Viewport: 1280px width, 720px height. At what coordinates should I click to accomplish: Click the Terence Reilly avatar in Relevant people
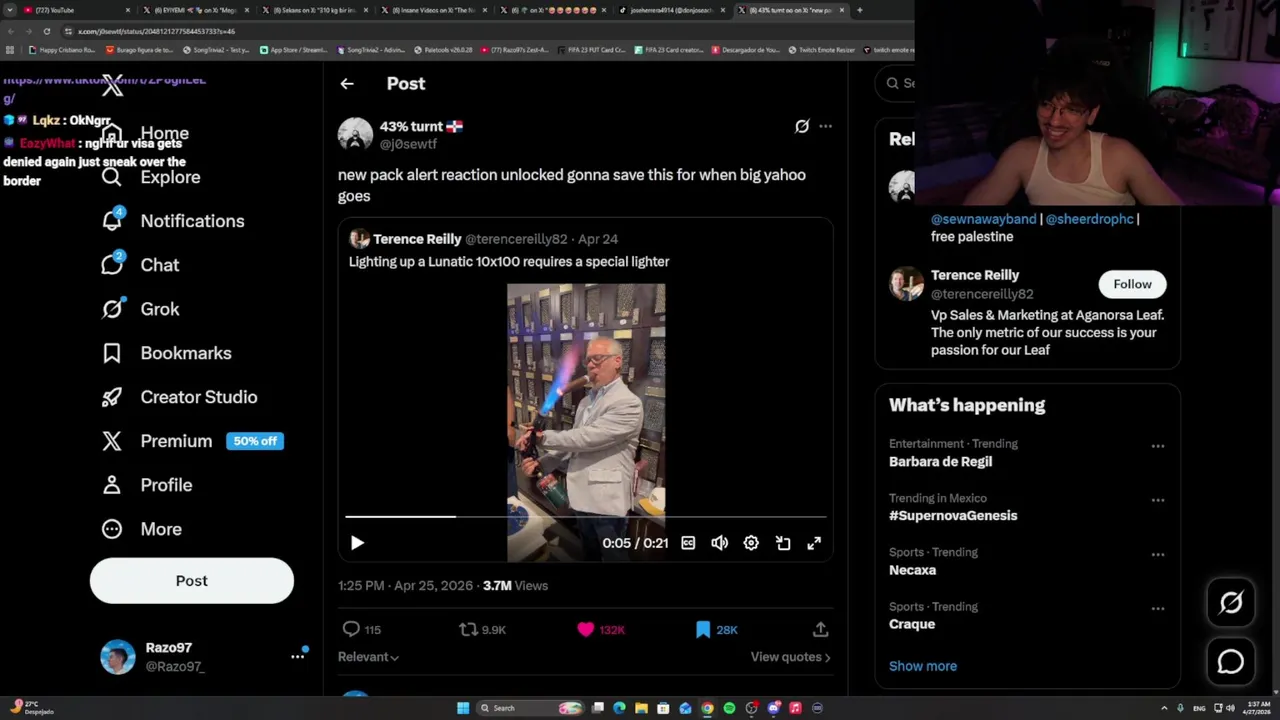906,284
